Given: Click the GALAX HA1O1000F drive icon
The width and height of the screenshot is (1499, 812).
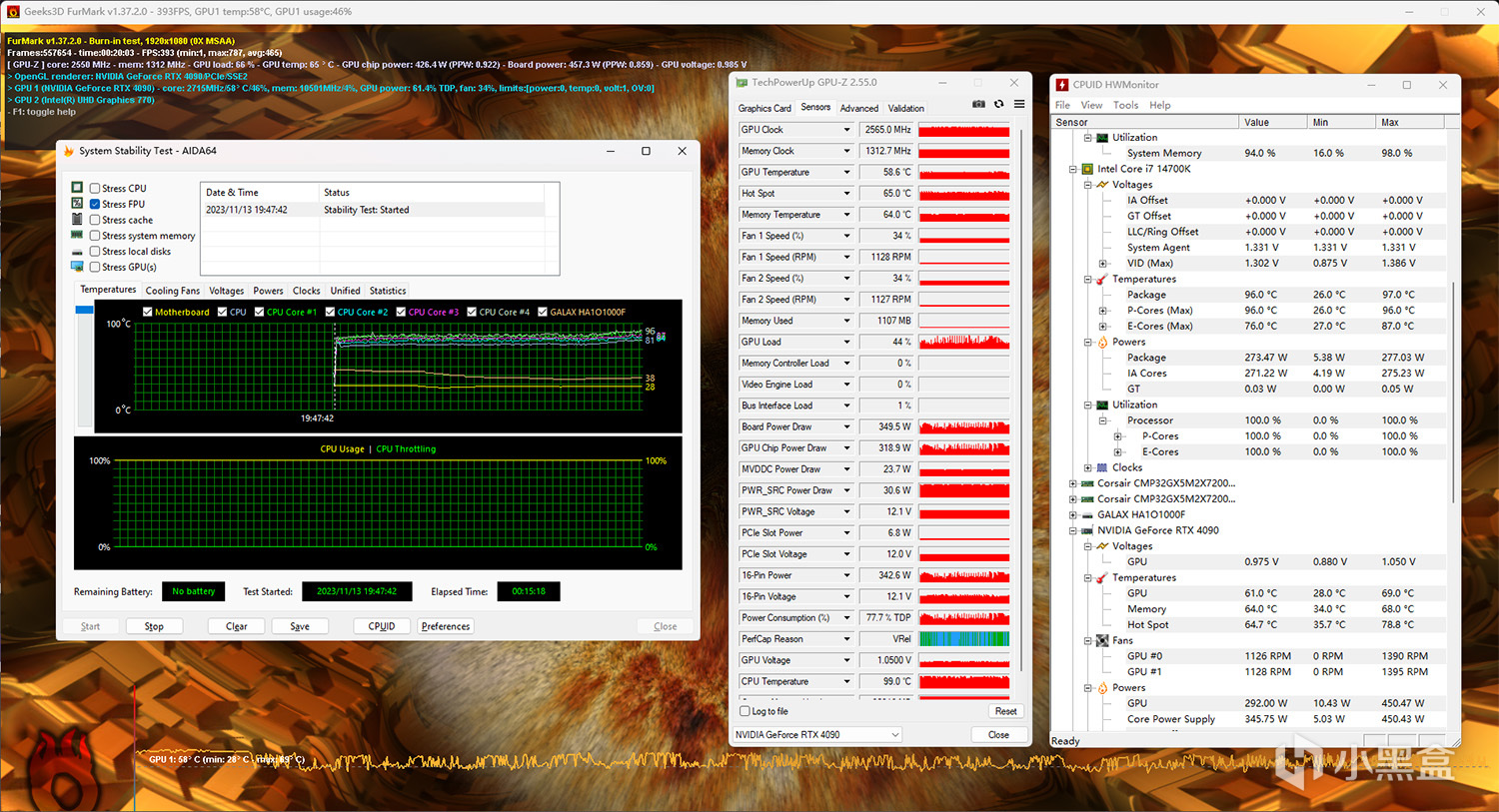Looking at the screenshot, I should (1087, 514).
